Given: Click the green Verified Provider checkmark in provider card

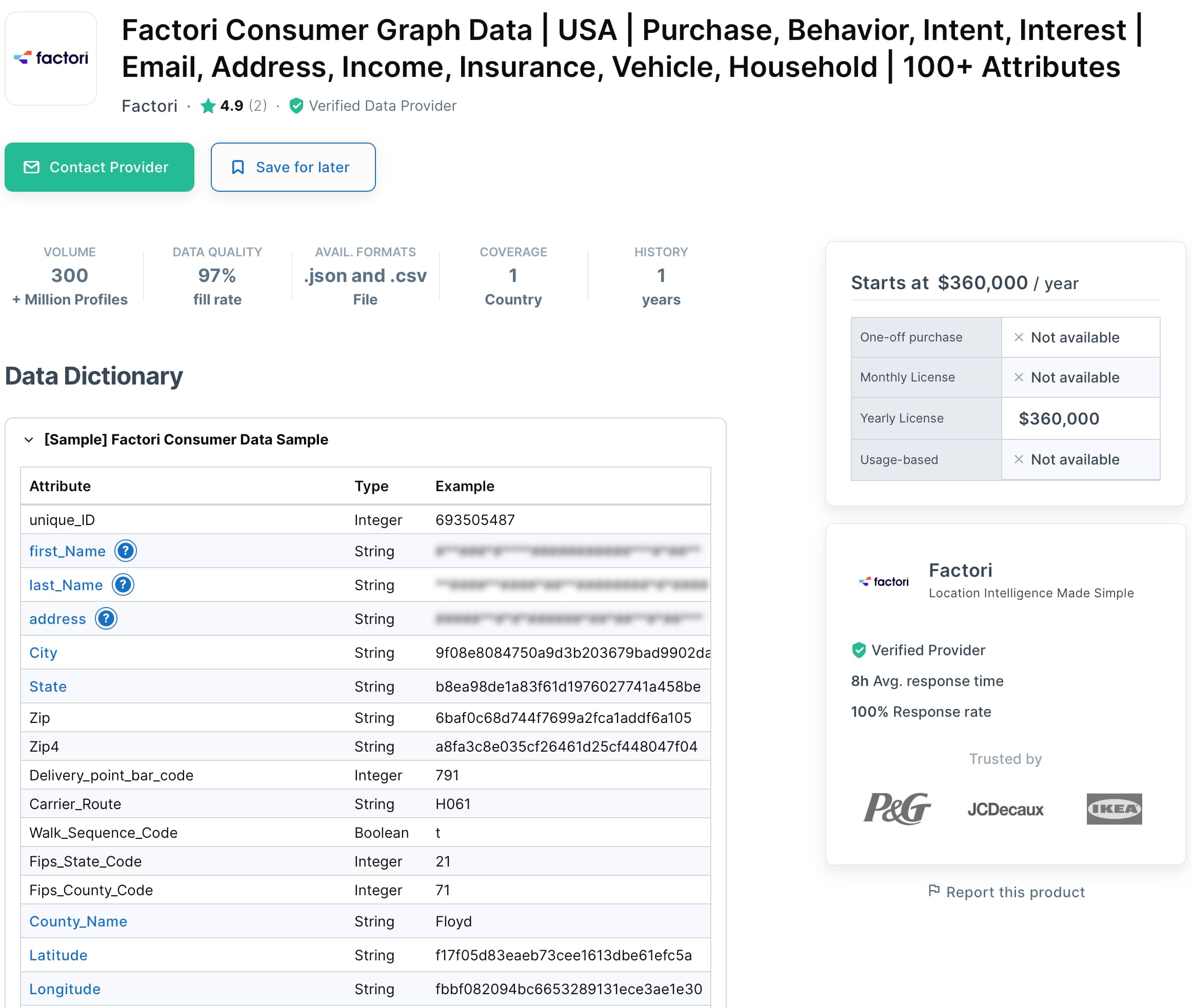Looking at the screenshot, I should 859,650.
